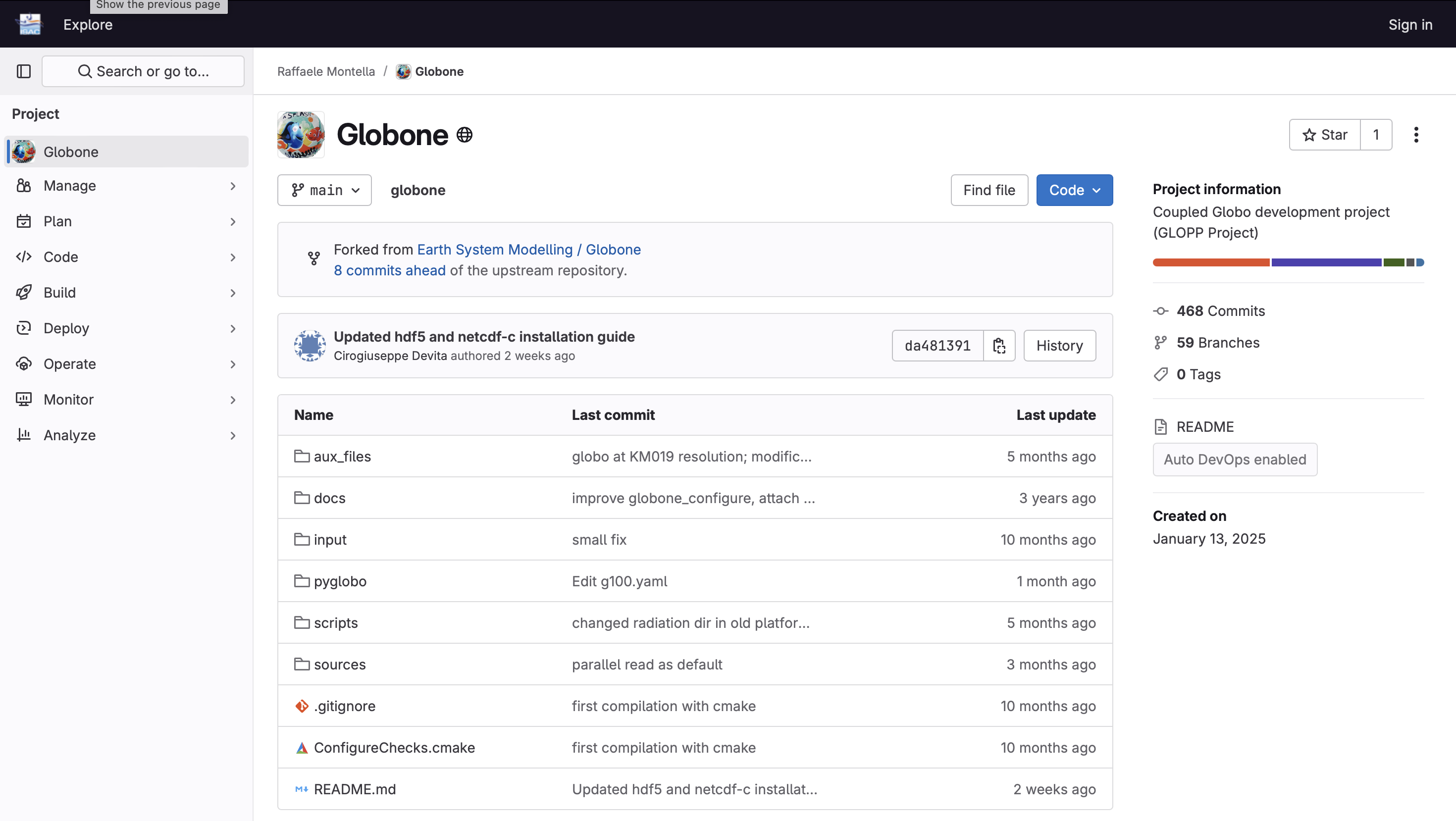Viewport: 1456px width, 821px height.
Task: Star the Globone project
Action: [x=1324, y=135]
